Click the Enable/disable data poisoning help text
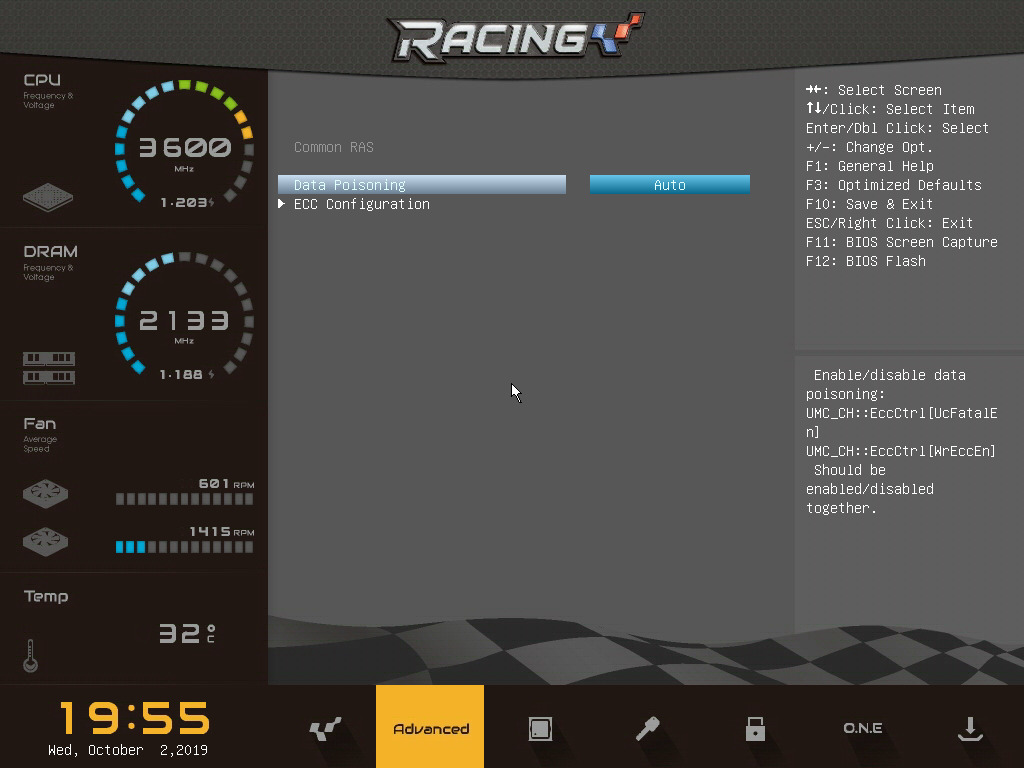 [x=901, y=441]
